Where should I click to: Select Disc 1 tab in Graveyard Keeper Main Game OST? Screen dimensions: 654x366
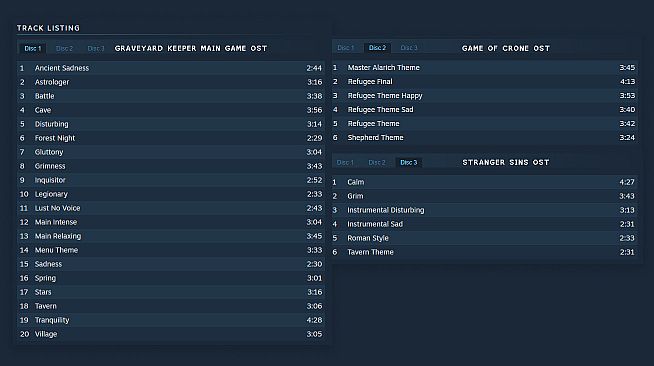point(33,48)
